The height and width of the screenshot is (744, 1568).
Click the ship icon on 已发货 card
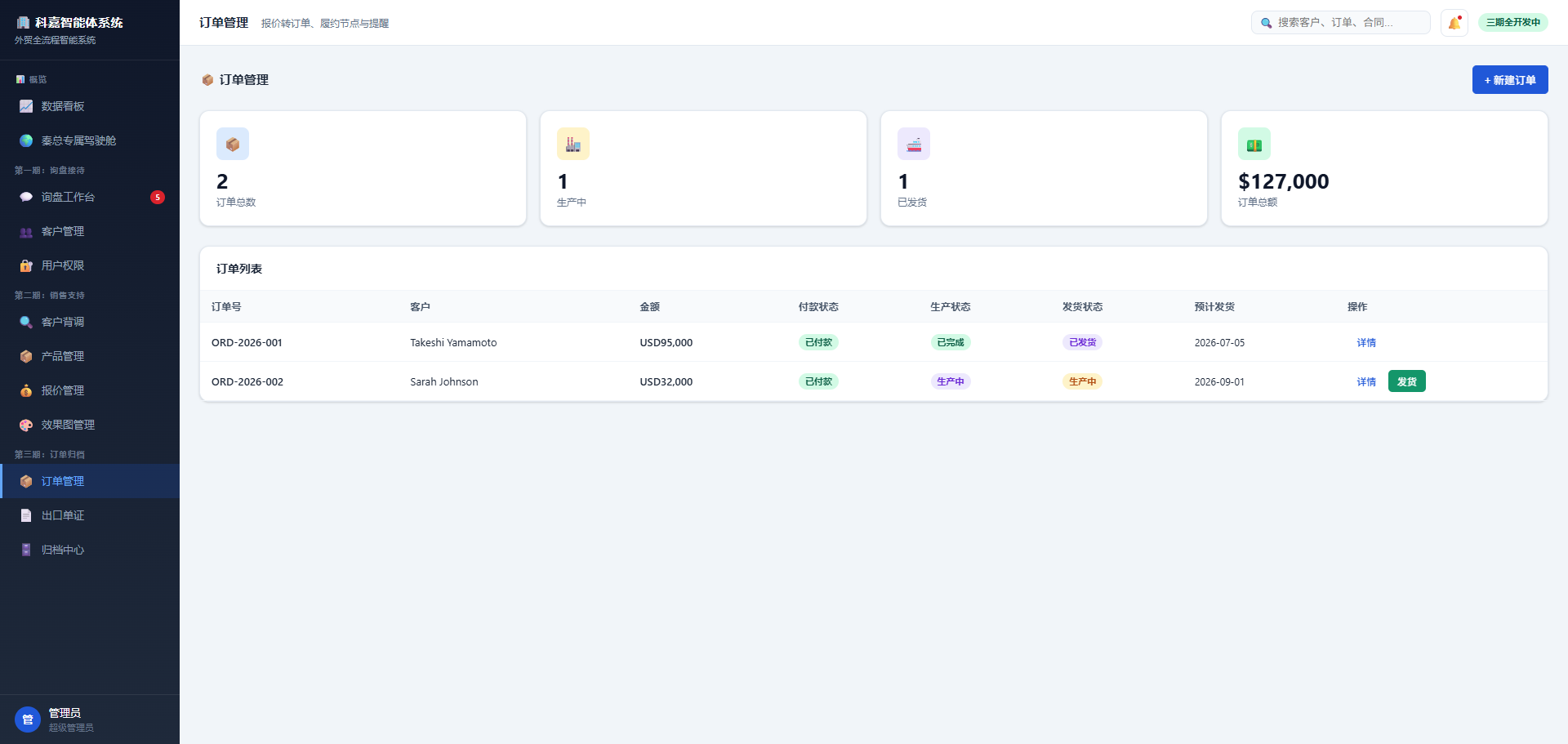coord(914,144)
